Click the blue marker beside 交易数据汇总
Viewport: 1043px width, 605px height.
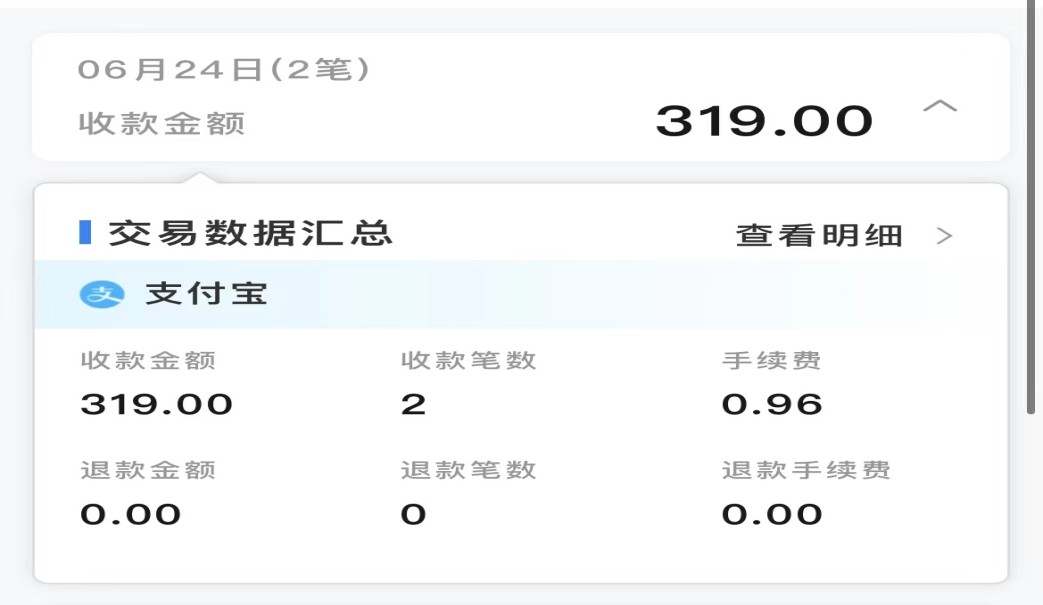[85, 232]
